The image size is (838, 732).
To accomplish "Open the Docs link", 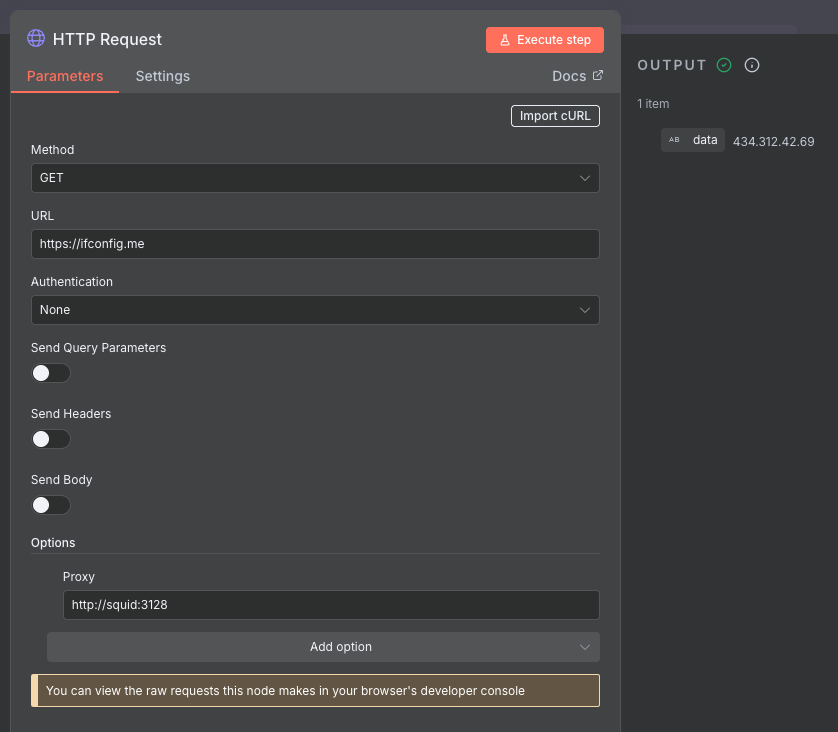I will coord(577,76).
